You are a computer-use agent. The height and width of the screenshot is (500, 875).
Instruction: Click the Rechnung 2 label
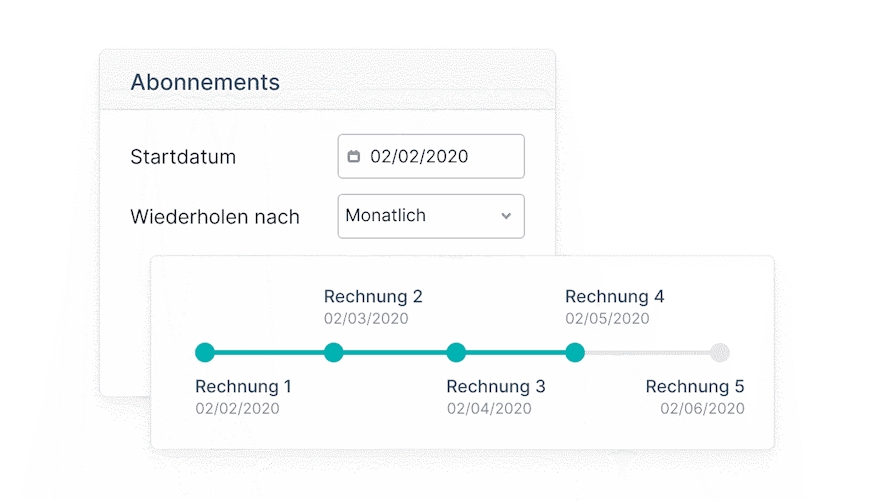tap(373, 297)
